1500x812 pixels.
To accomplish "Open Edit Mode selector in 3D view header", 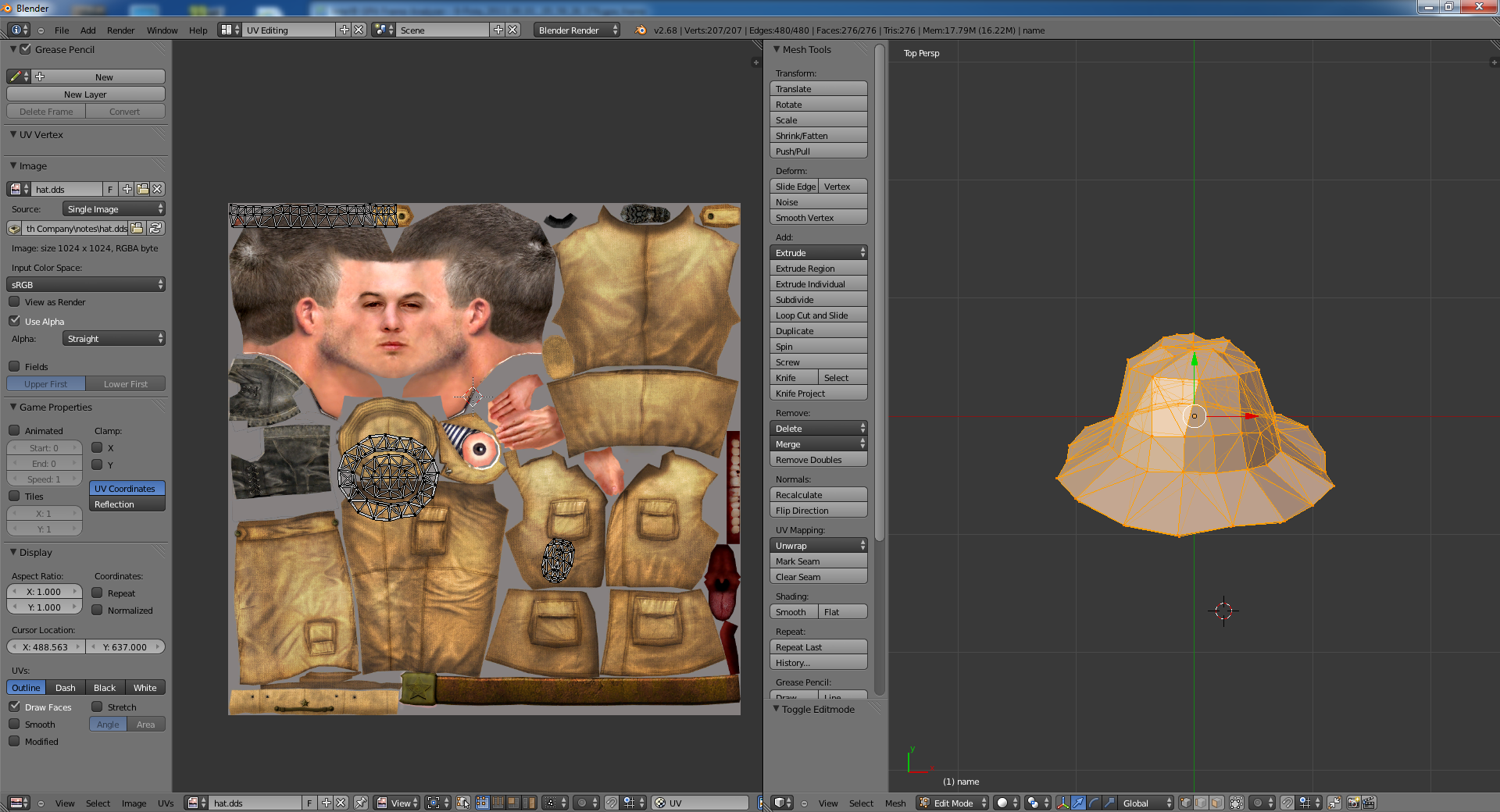I will click(x=952, y=803).
